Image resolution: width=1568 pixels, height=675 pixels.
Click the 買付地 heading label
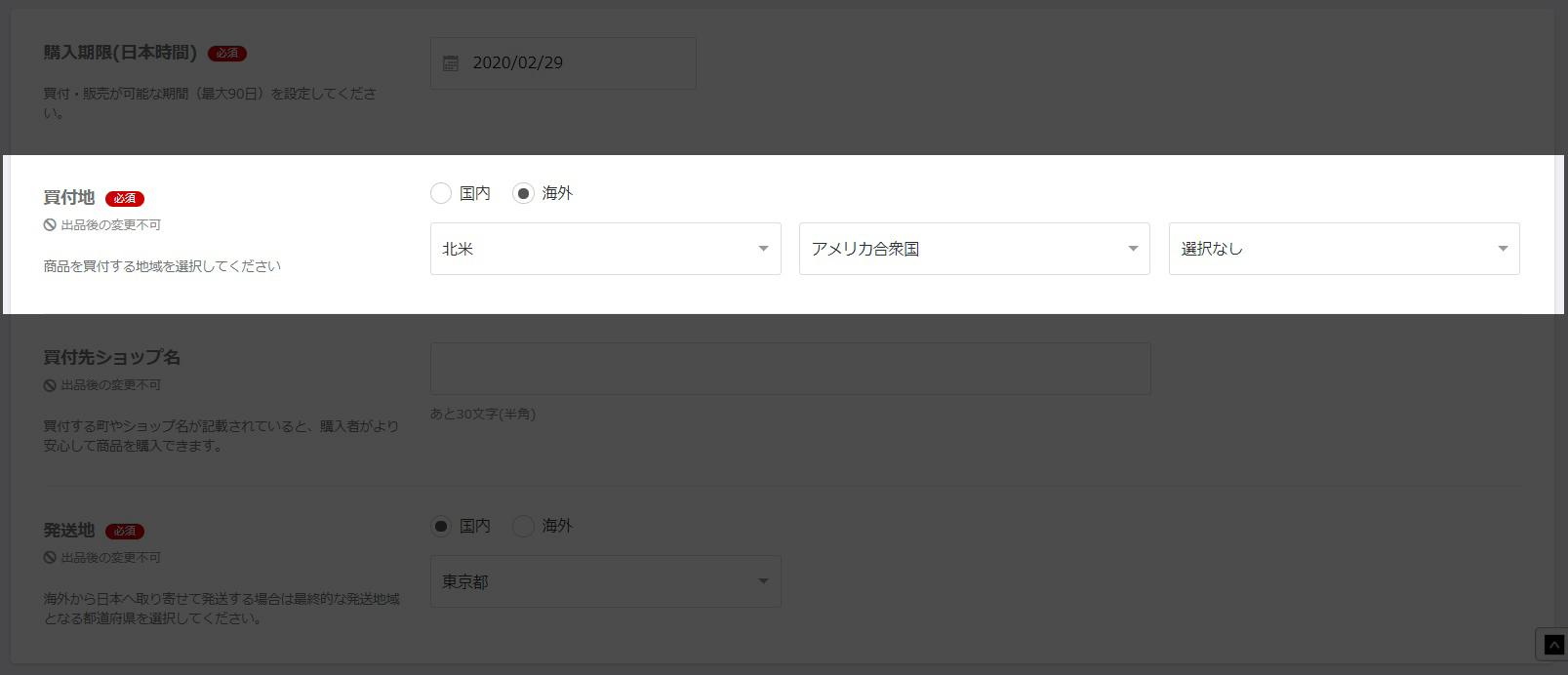pos(69,198)
